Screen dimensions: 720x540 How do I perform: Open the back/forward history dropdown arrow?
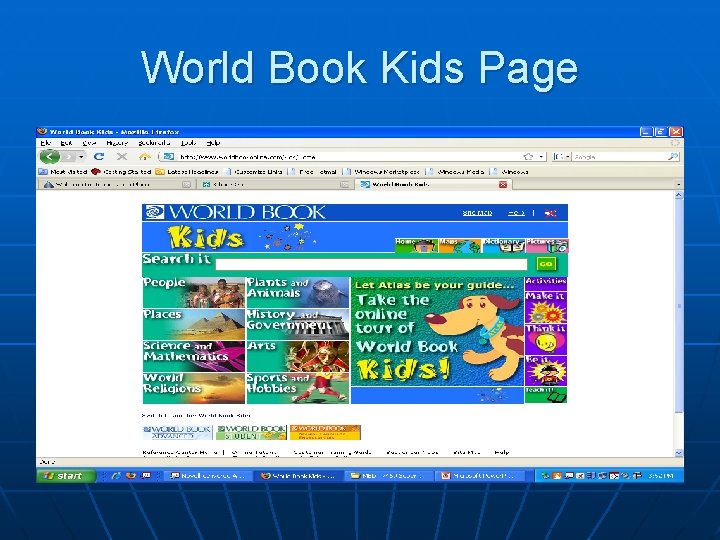pyautogui.click(x=81, y=157)
